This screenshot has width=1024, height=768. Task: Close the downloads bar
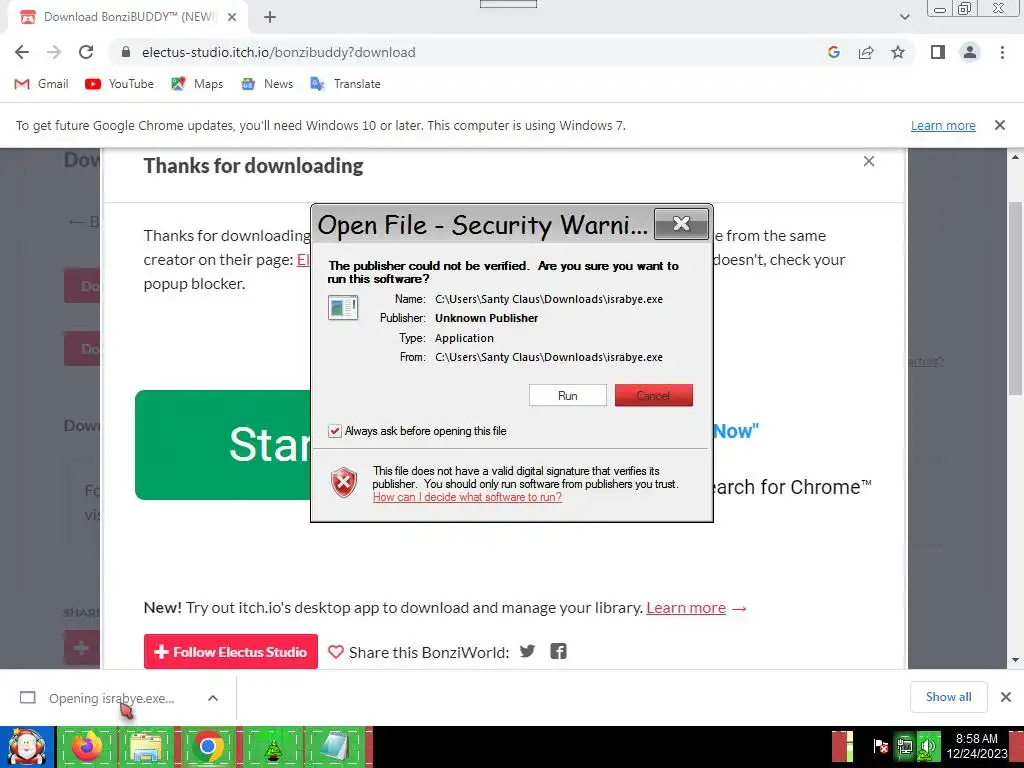click(x=1006, y=697)
